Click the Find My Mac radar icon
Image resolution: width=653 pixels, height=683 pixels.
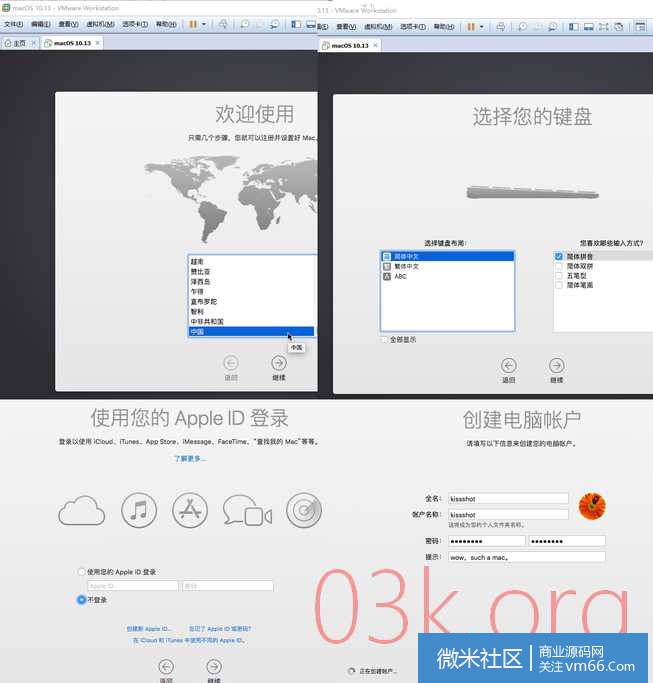pyautogui.click(x=304, y=510)
